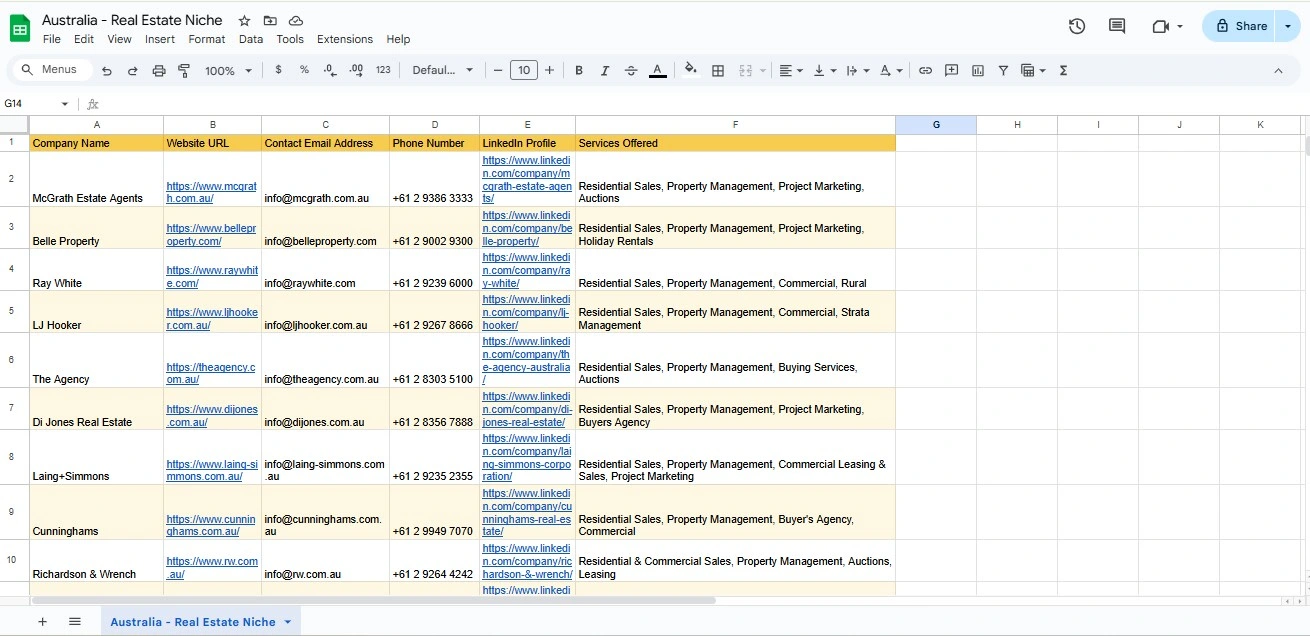Viewport: 1310px width, 636px height.
Task: Increase font size with plus
Action: point(549,70)
